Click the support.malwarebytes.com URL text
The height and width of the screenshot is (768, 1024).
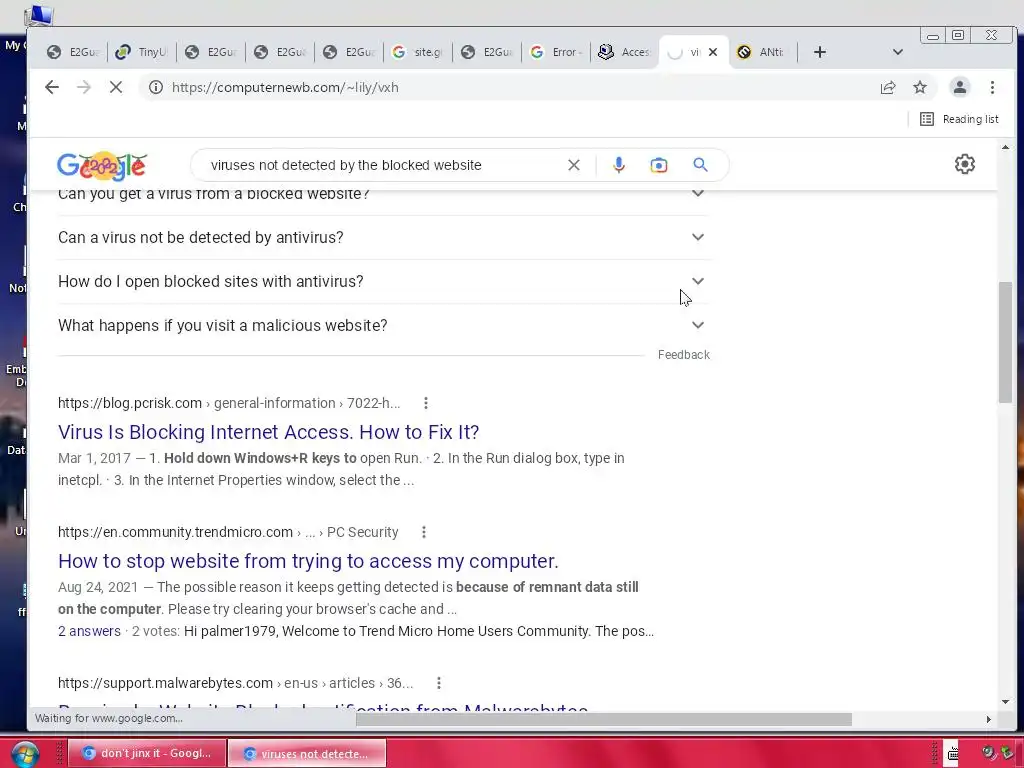tap(165, 683)
